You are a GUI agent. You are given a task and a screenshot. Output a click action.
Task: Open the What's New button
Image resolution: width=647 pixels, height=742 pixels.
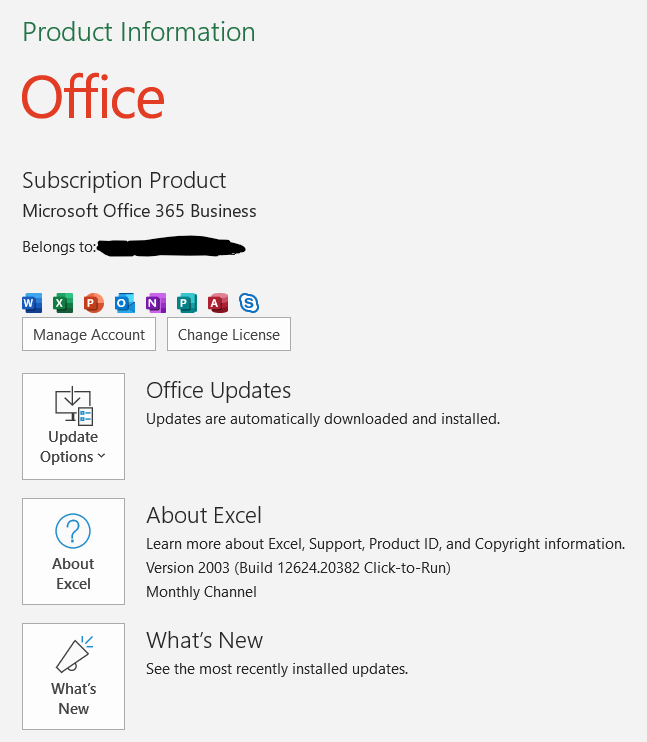coord(73,676)
